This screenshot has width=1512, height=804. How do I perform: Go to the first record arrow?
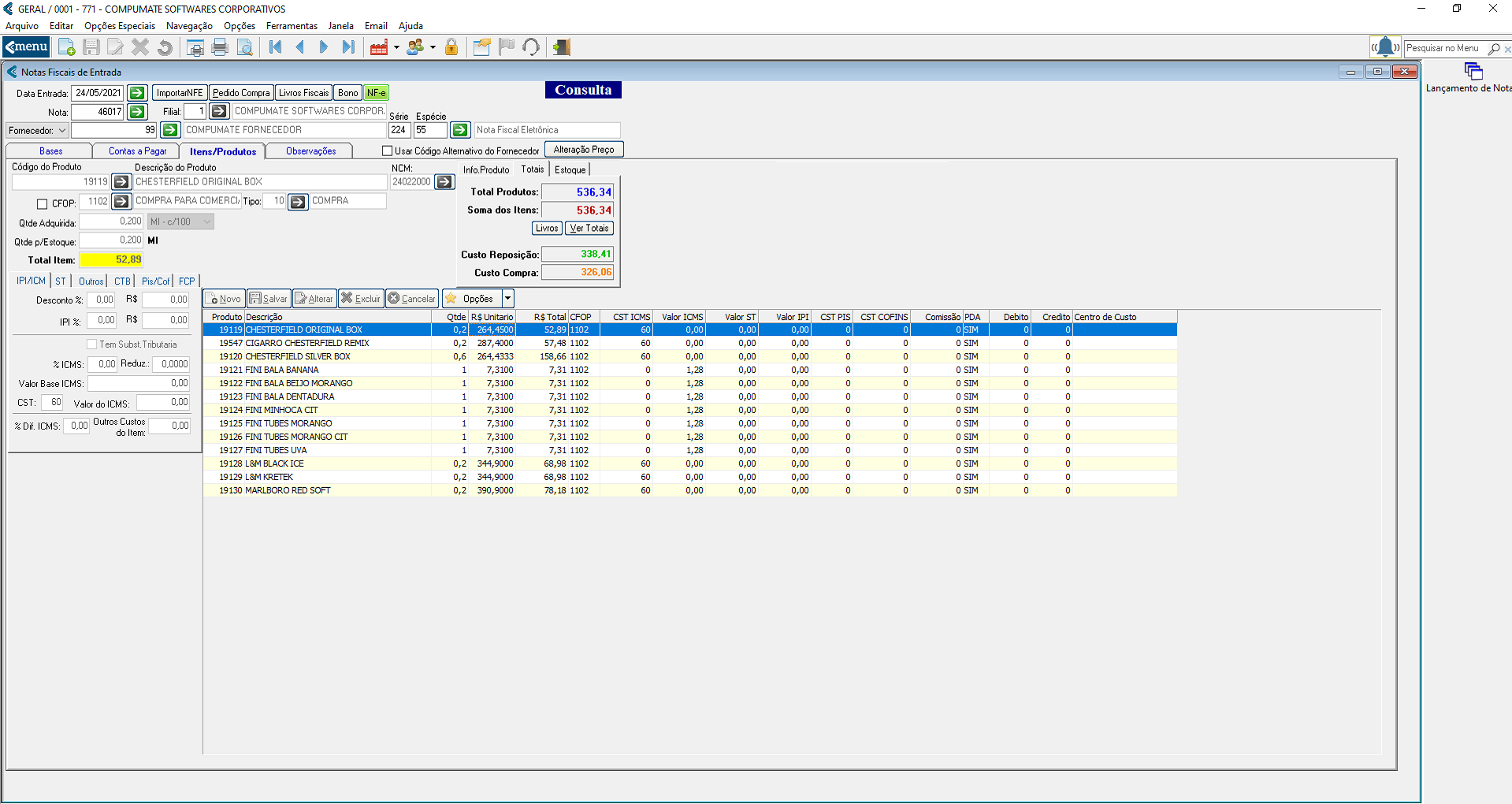275,47
